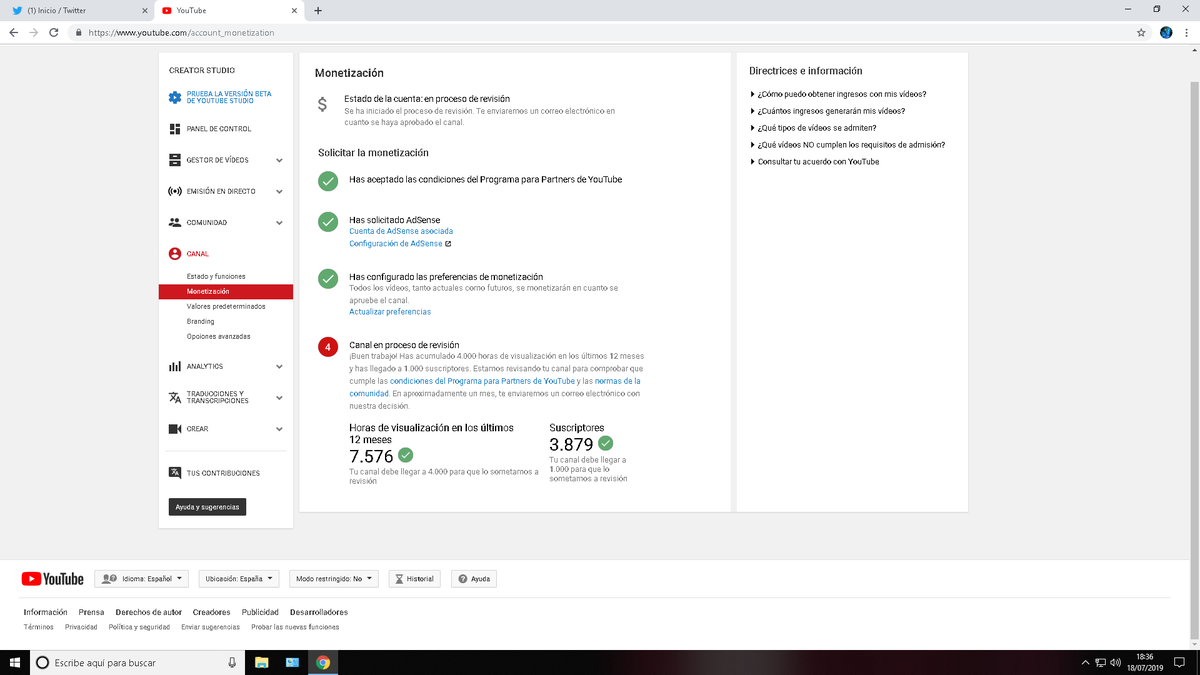Expand ¿Qué vídeos NO cumplen los requisitos?

tap(848, 145)
